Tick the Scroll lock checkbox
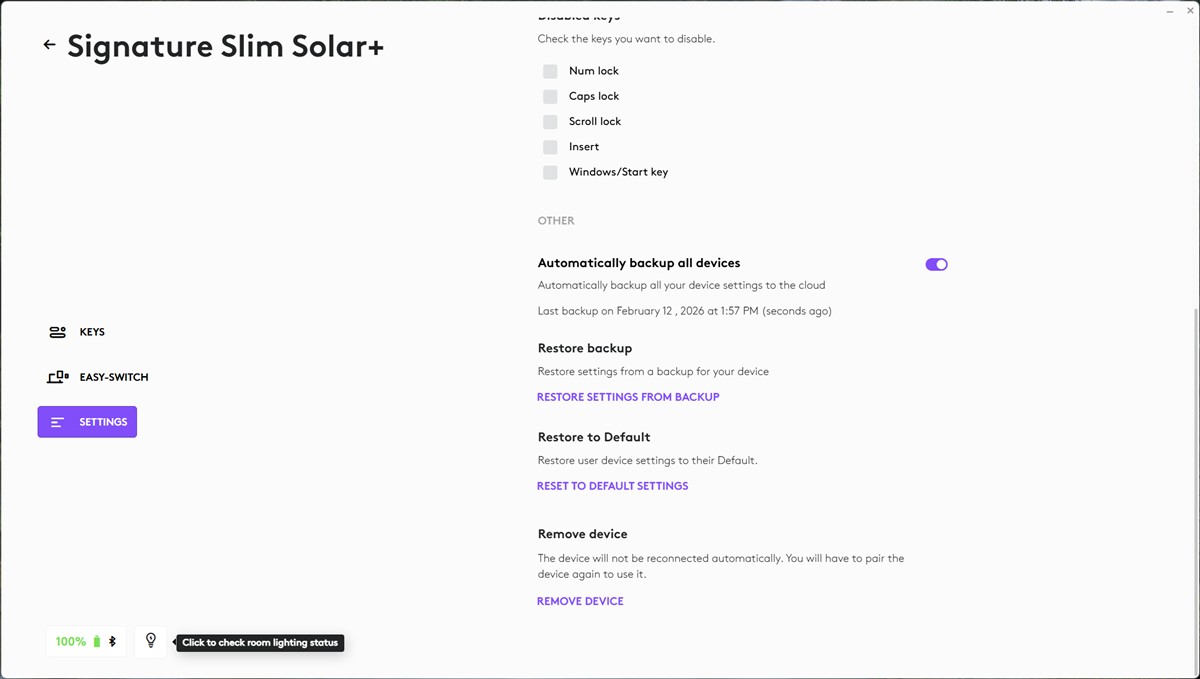This screenshot has height=679, width=1200. click(550, 122)
